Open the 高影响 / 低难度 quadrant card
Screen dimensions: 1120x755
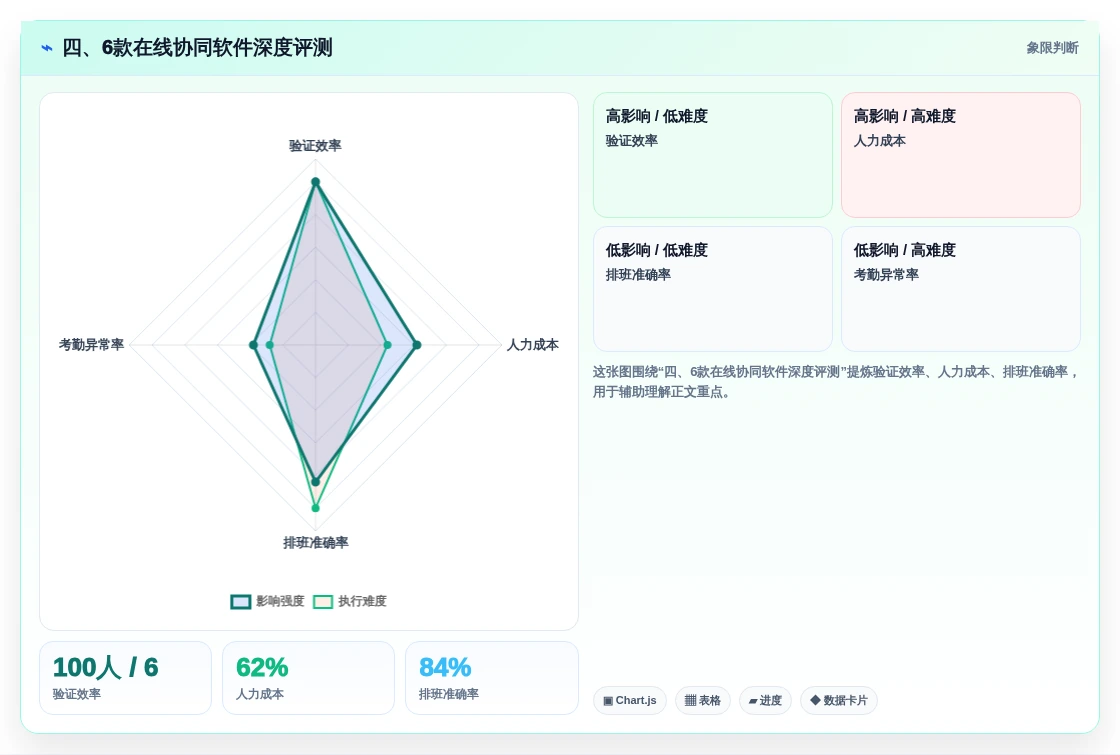click(713, 155)
